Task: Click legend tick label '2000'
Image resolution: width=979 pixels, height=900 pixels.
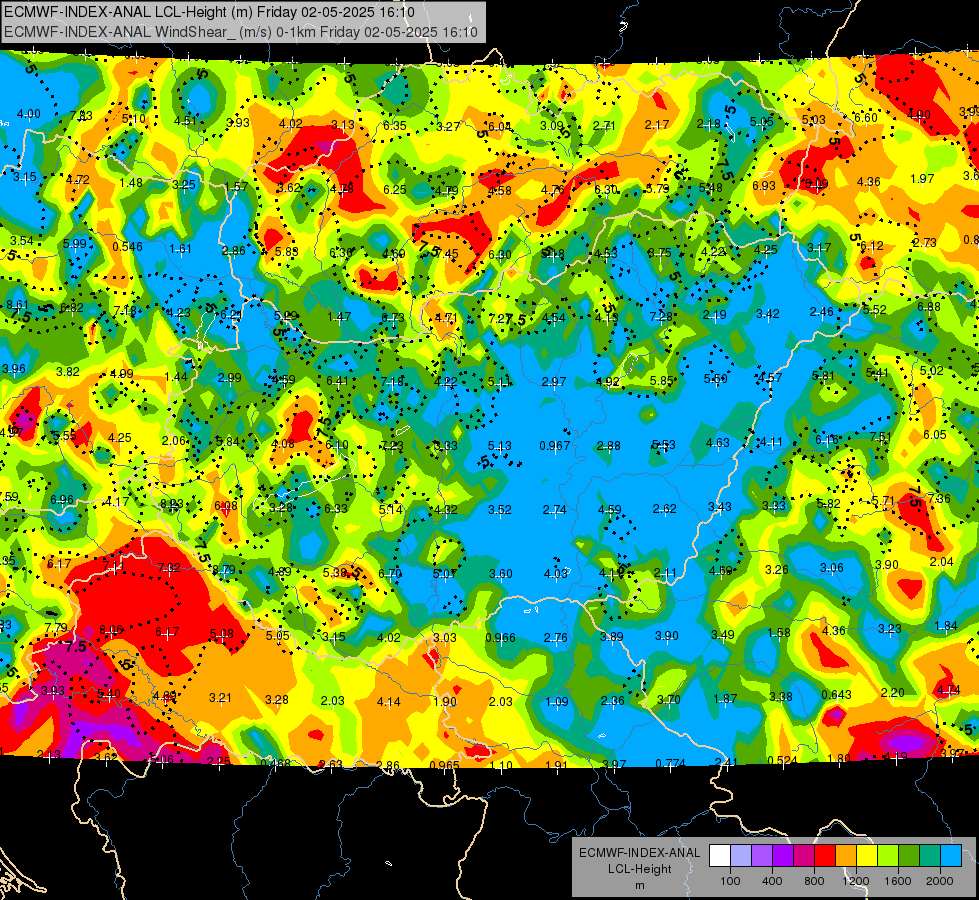Action: [940, 881]
